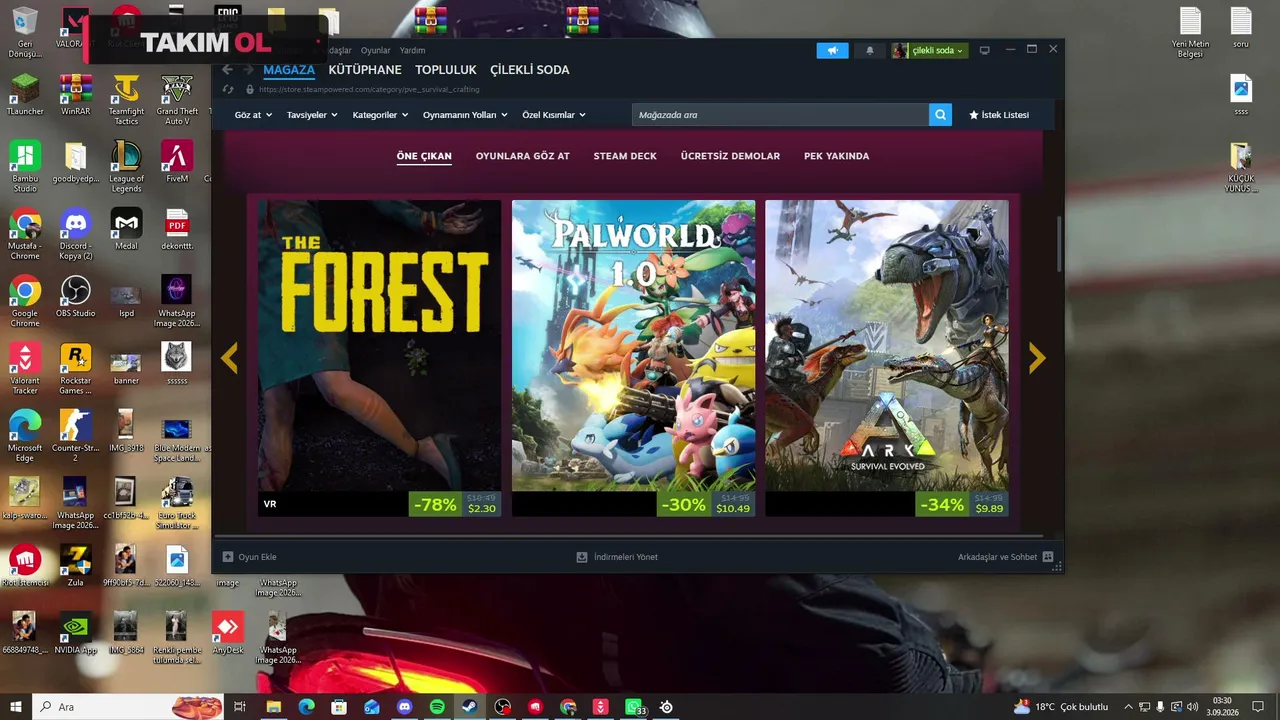The image size is (1280, 720).
Task: Click The Forest -78% price tag
Action: pos(455,504)
